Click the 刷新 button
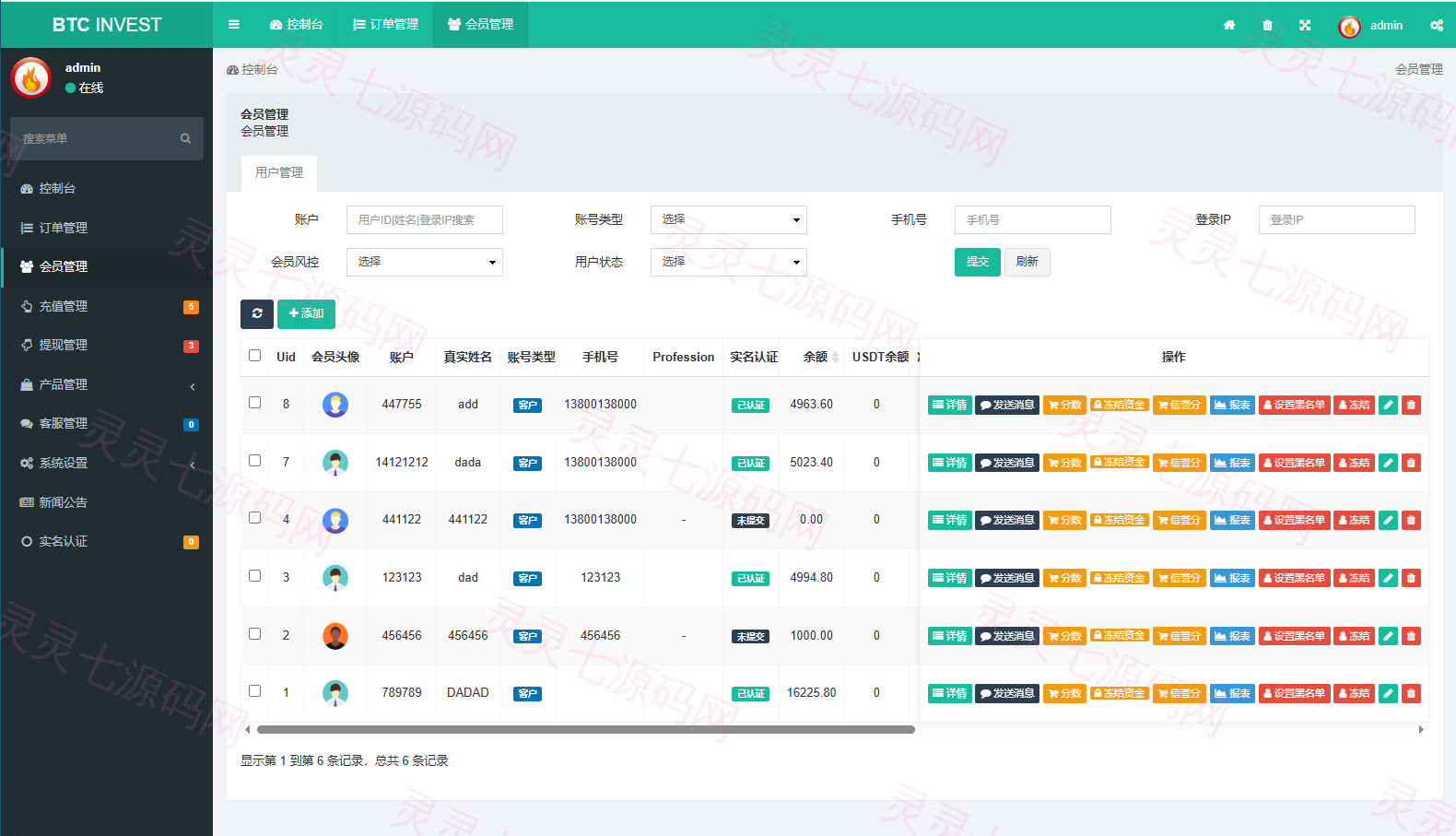Viewport: 1456px width, 836px height. 1027,262
